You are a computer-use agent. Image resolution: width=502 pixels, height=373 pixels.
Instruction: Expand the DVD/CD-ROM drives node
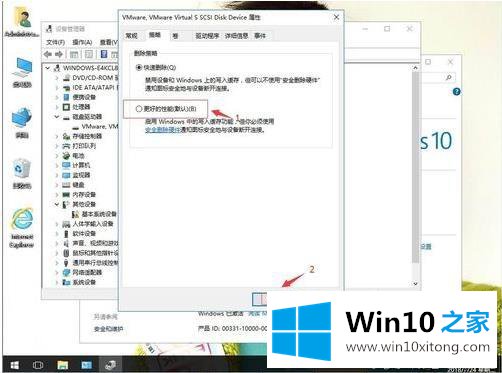pos(57,78)
